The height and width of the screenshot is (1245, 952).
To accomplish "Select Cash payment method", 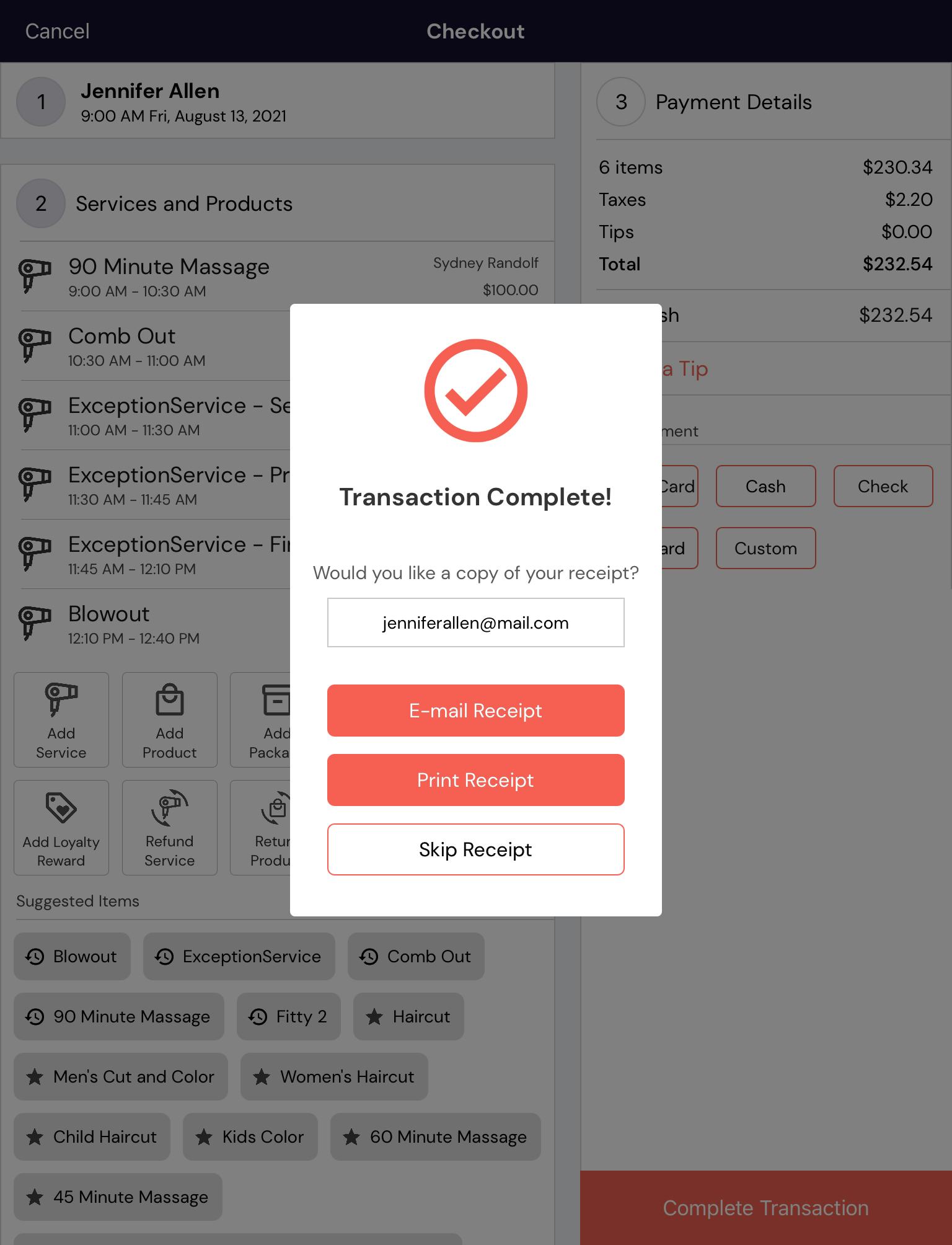I will click(765, 486).
